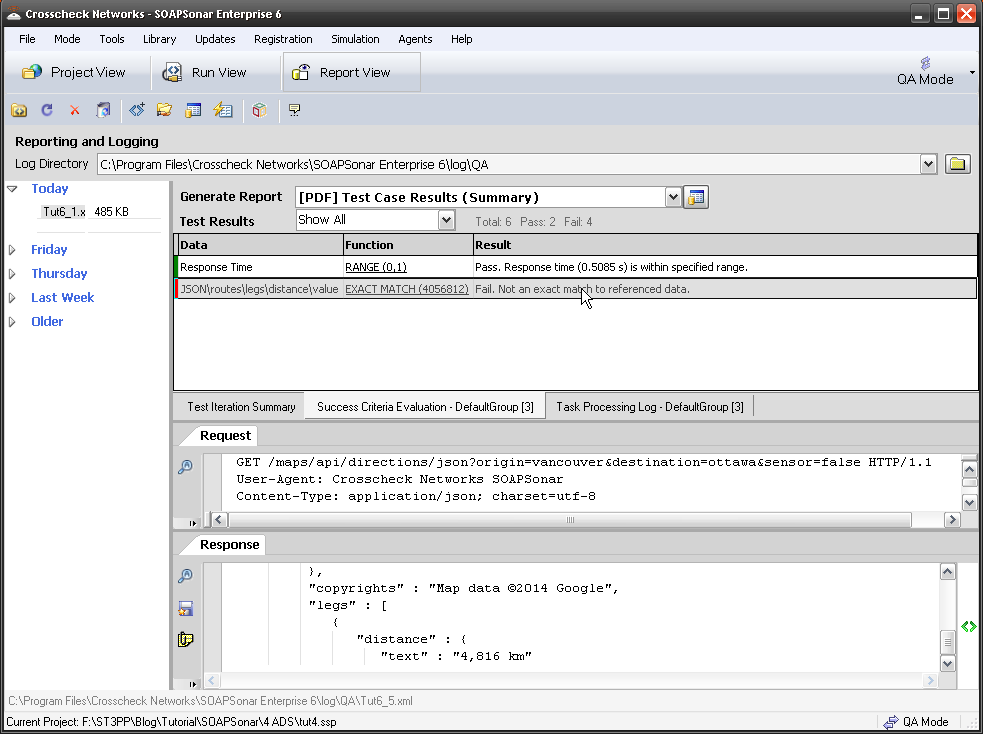This screenshot has width=983, height=734.
Task: Click the QA Mode icon in status bar
Action: coord(890,722)
